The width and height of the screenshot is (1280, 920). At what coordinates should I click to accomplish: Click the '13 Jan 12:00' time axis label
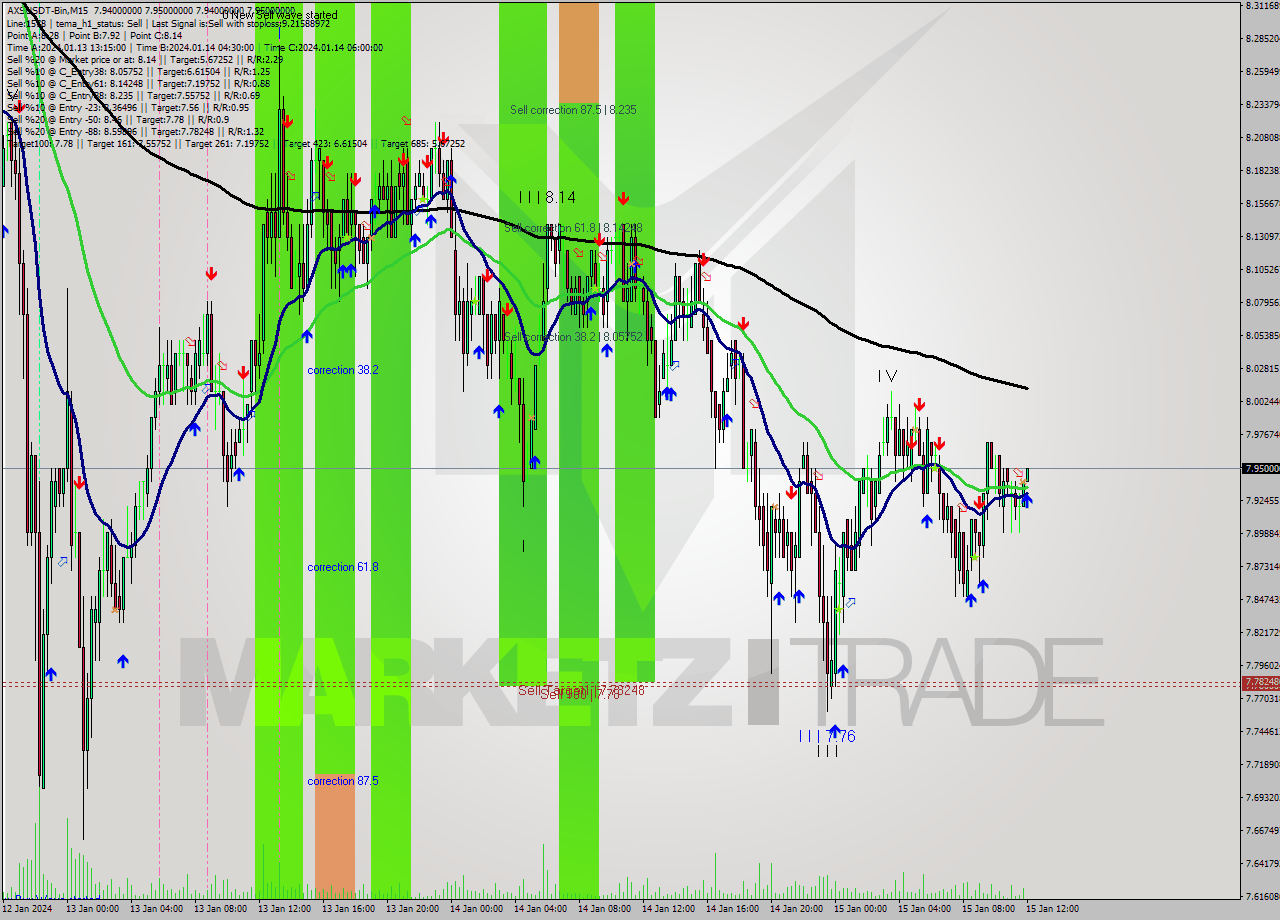[x=284, y=909]
